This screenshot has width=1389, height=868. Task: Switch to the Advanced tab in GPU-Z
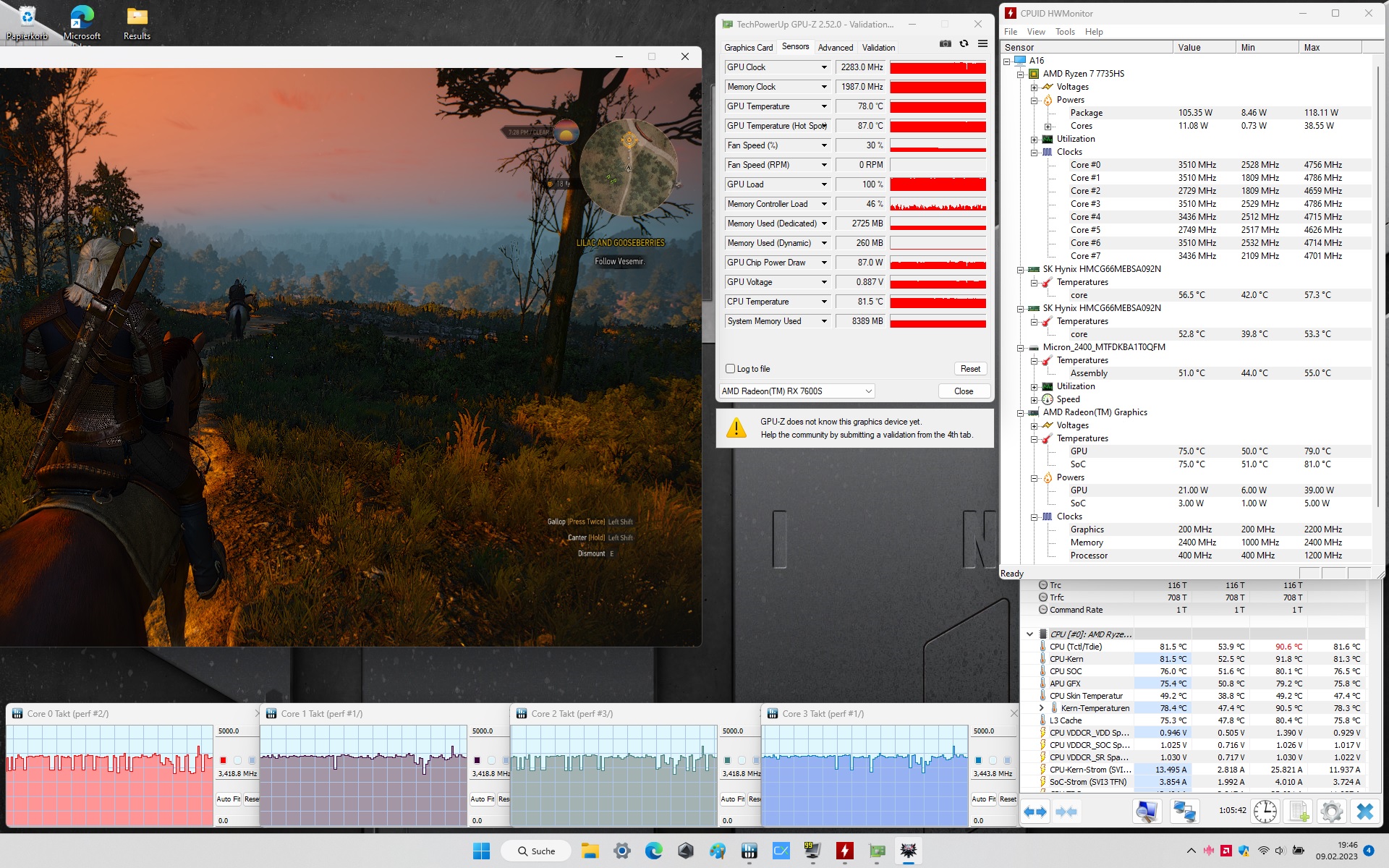(836, 48)
